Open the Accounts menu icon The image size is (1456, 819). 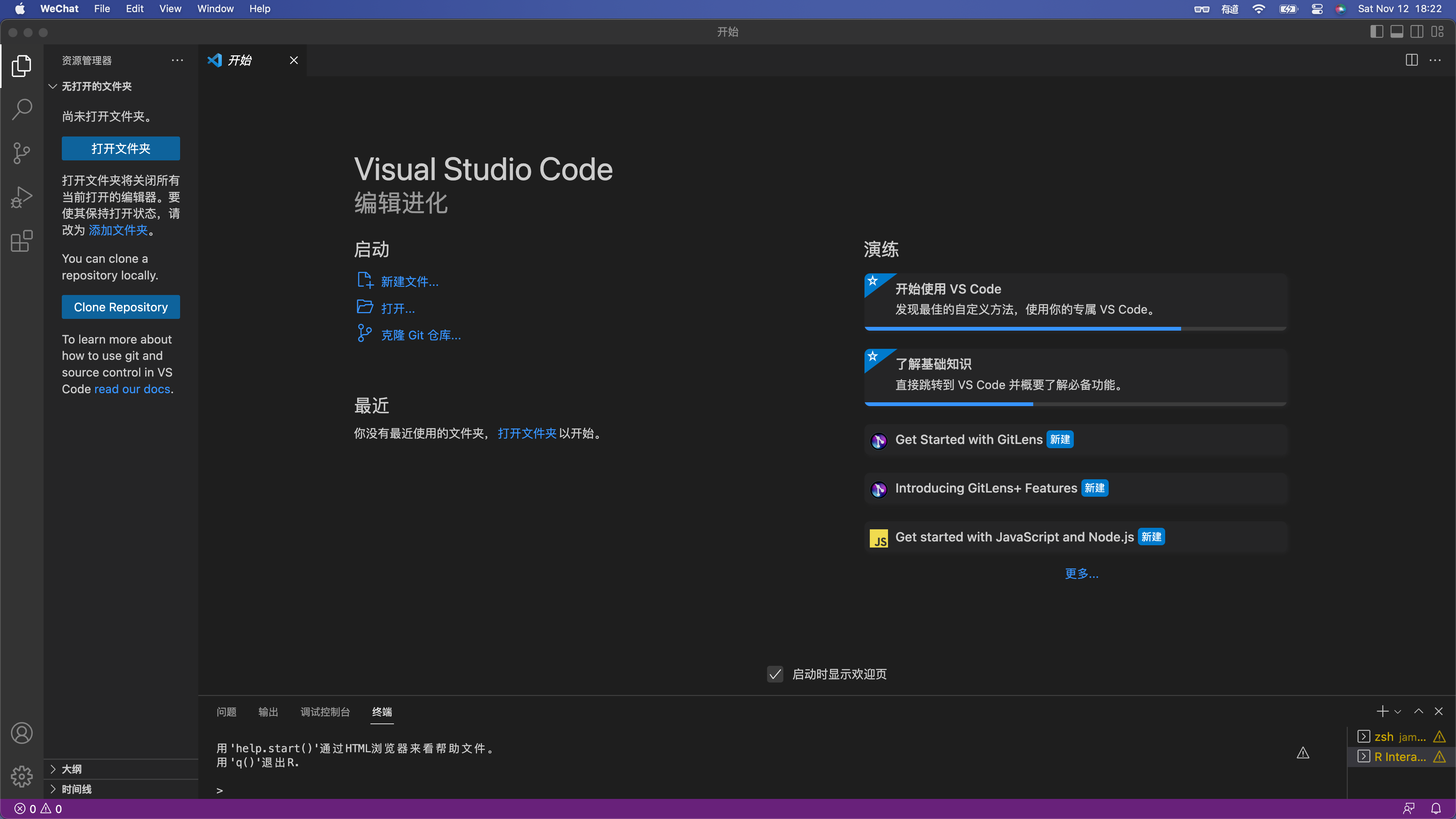(x=22, y=733)
